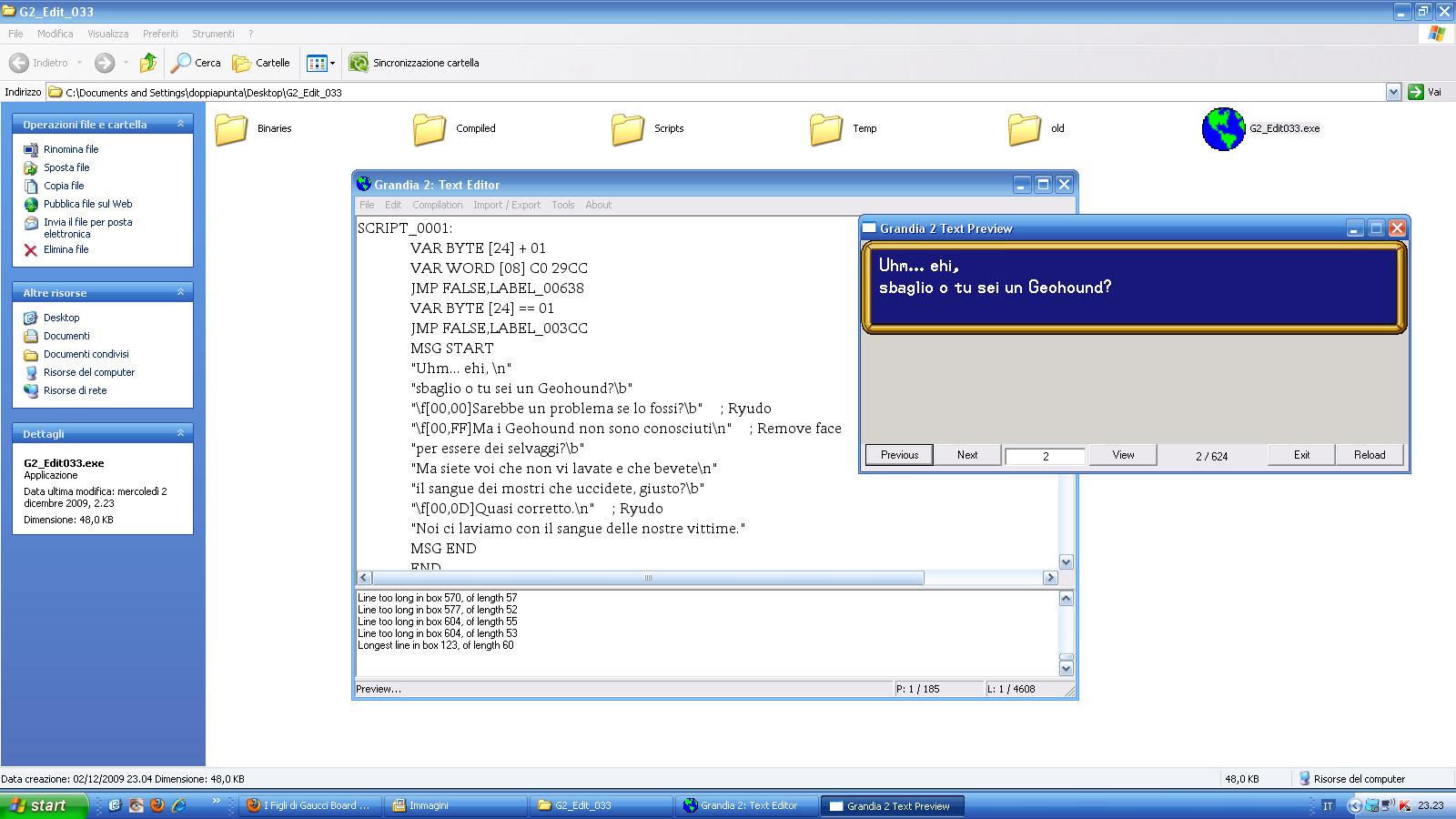Go to Desktop in Altre risorse
1456x819 pixels.
tap(61, 318)
